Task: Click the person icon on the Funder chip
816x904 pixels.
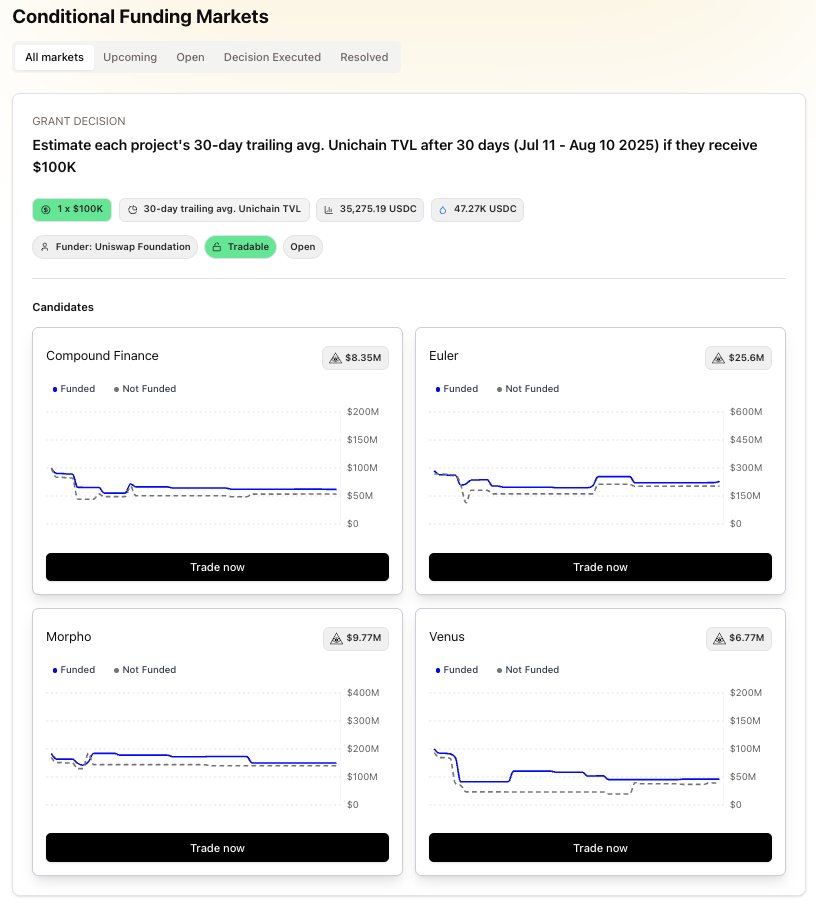Action: pyautogui.click(x=45, y=246)
